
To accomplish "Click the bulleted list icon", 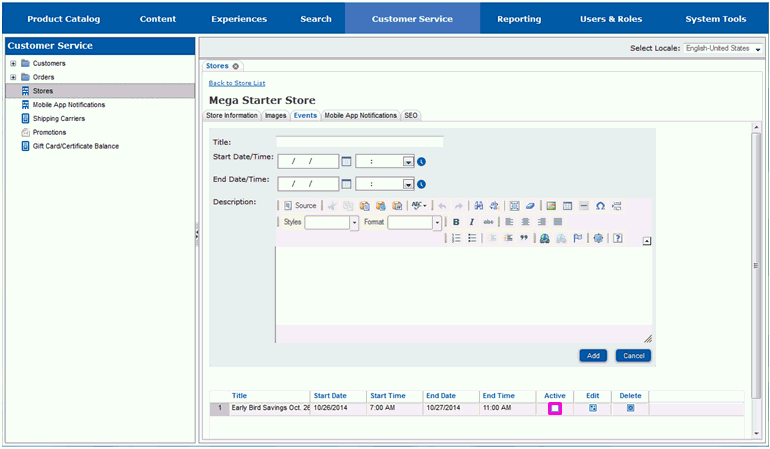I will point(472,238).
